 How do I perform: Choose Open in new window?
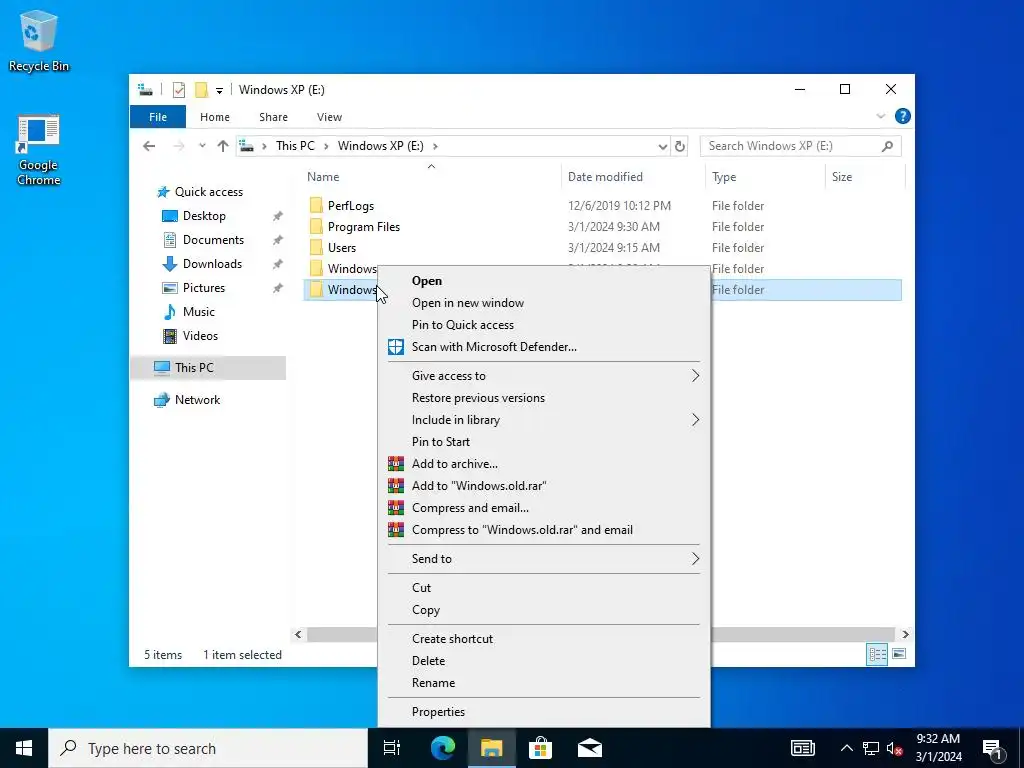coord(543,303)
